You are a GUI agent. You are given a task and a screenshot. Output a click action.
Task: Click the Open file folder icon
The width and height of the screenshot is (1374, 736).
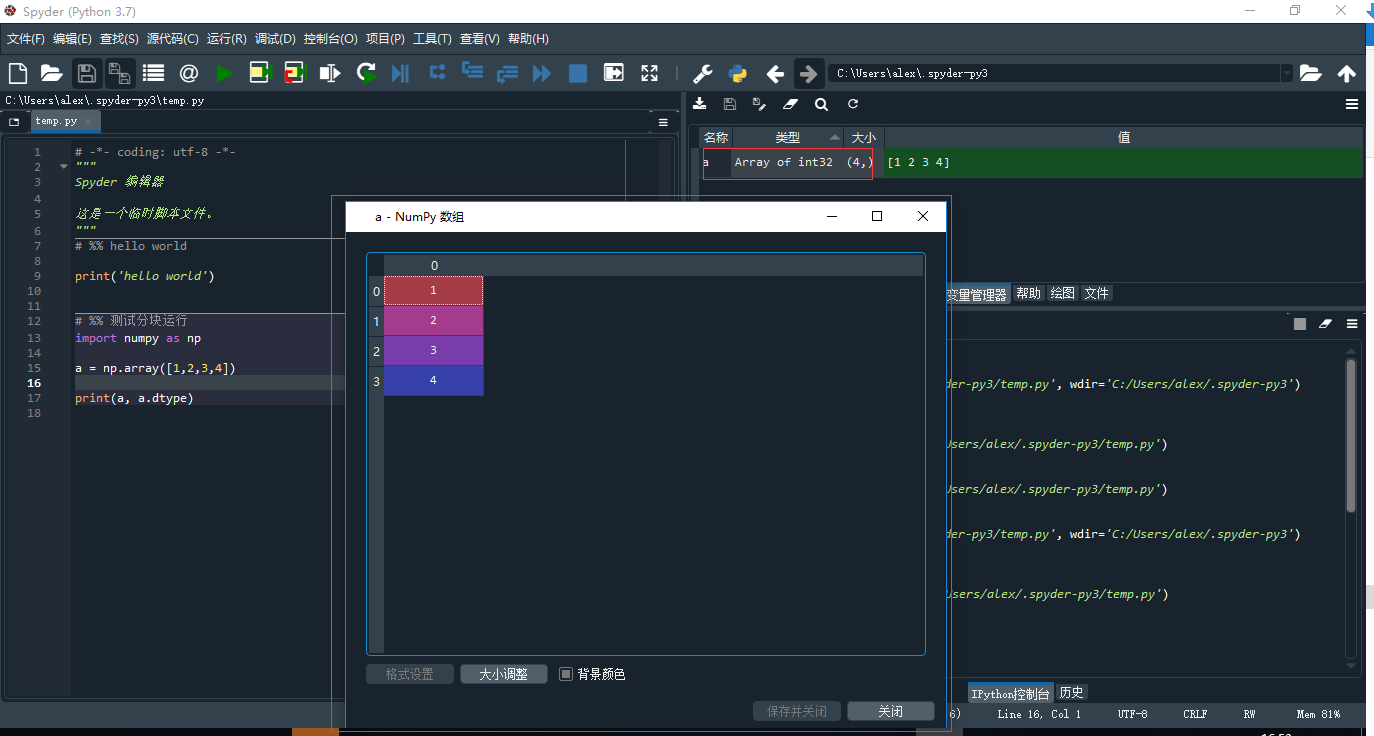point(51,73)
